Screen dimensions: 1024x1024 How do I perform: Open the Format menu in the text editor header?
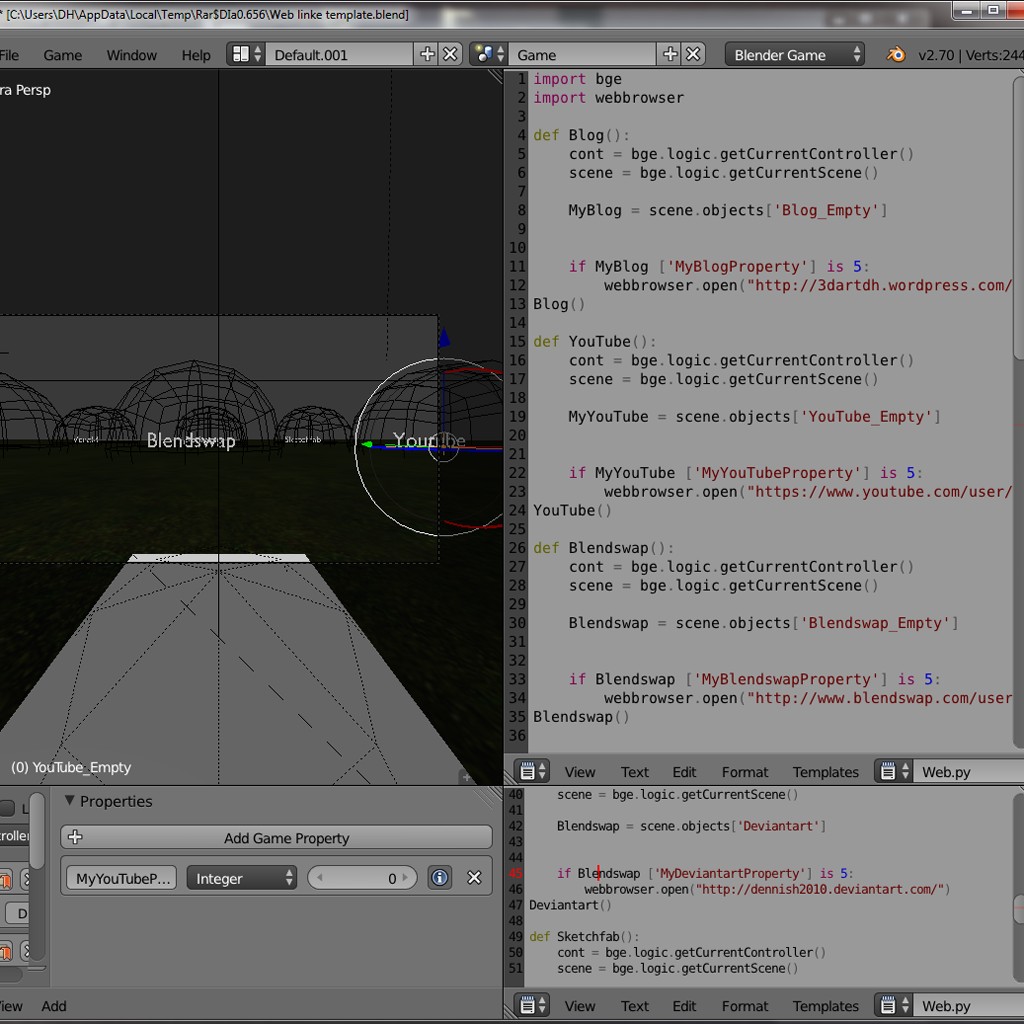[x=745, y=771]
